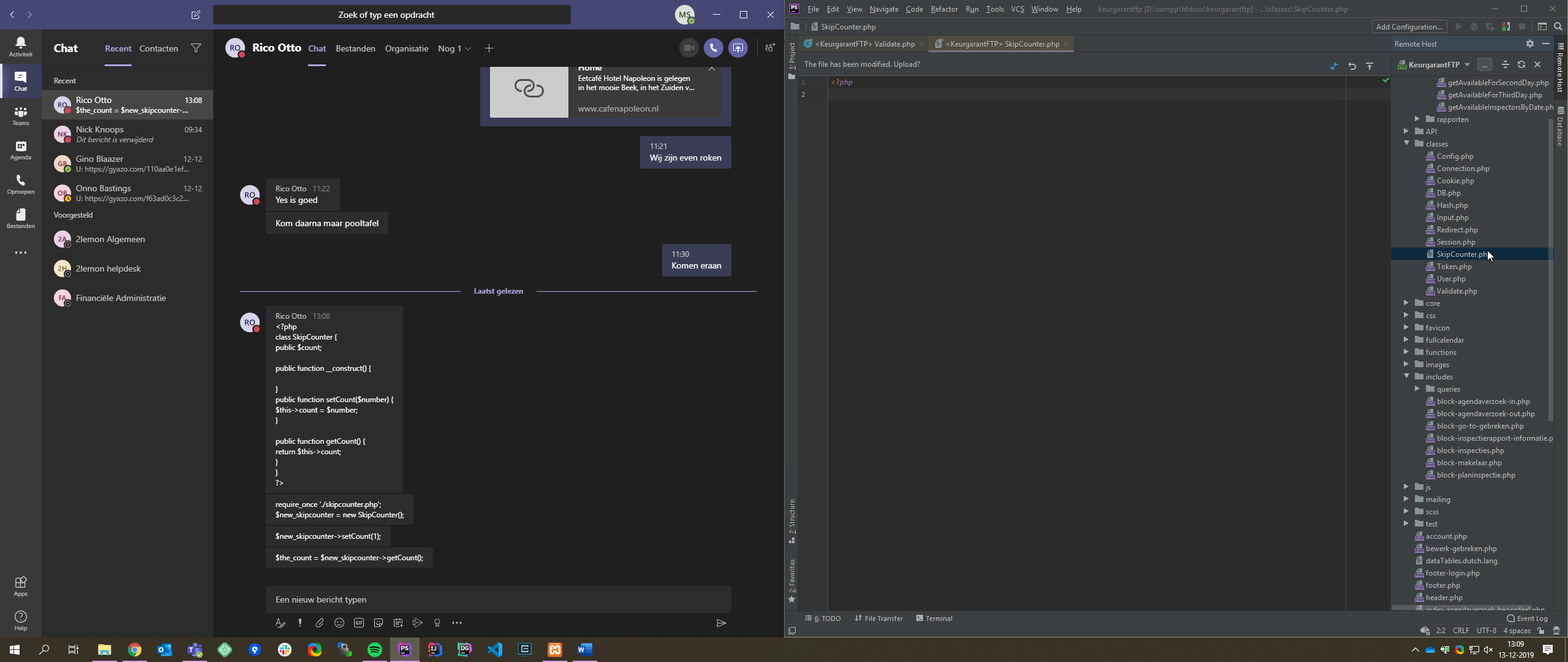Image resolution: width=1568 pixels, height=662 pixels.
Task: Click the new message input field
Action: tap(497, 599)
